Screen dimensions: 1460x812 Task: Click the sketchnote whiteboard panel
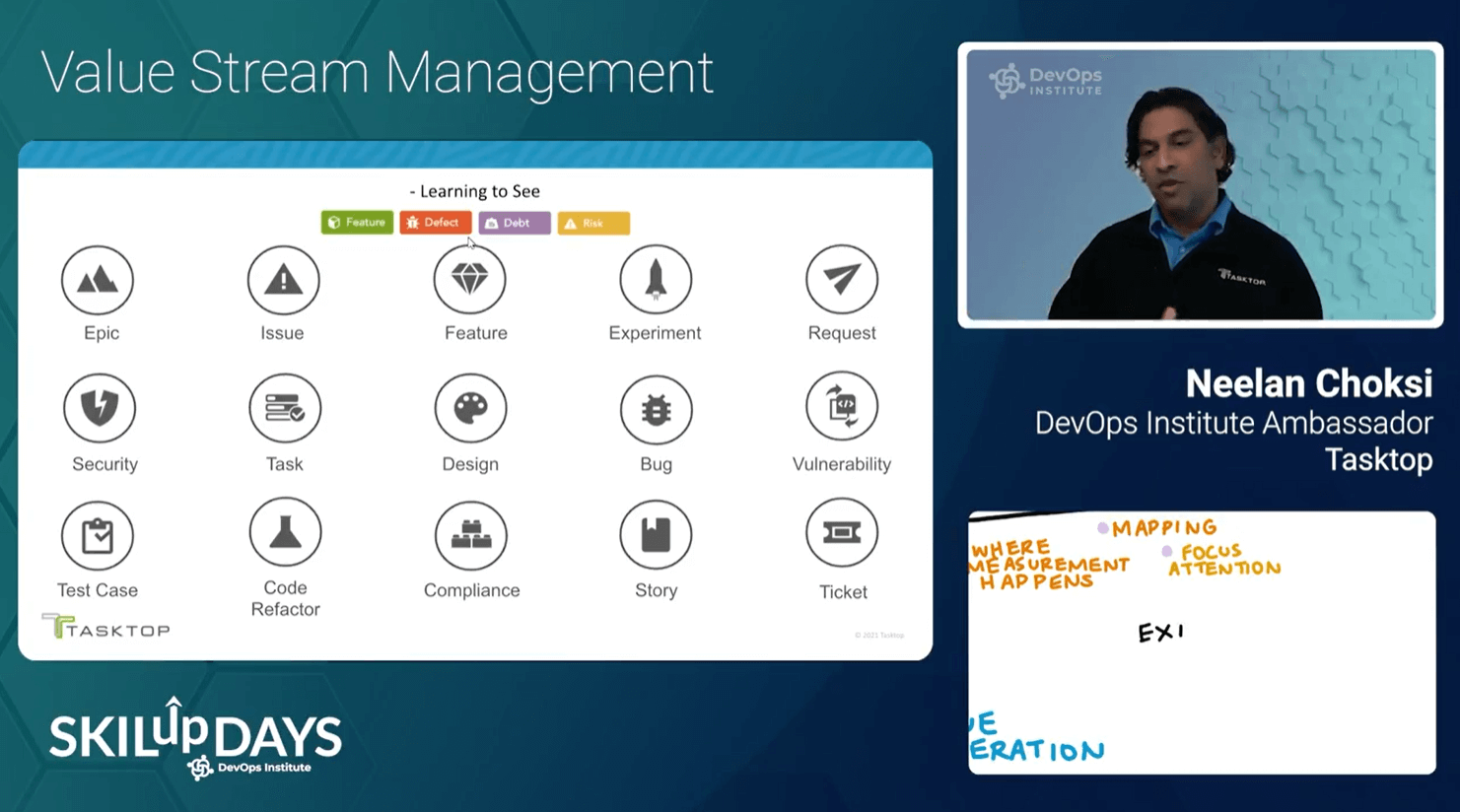pyautogui.click(x=1202, y=643)
